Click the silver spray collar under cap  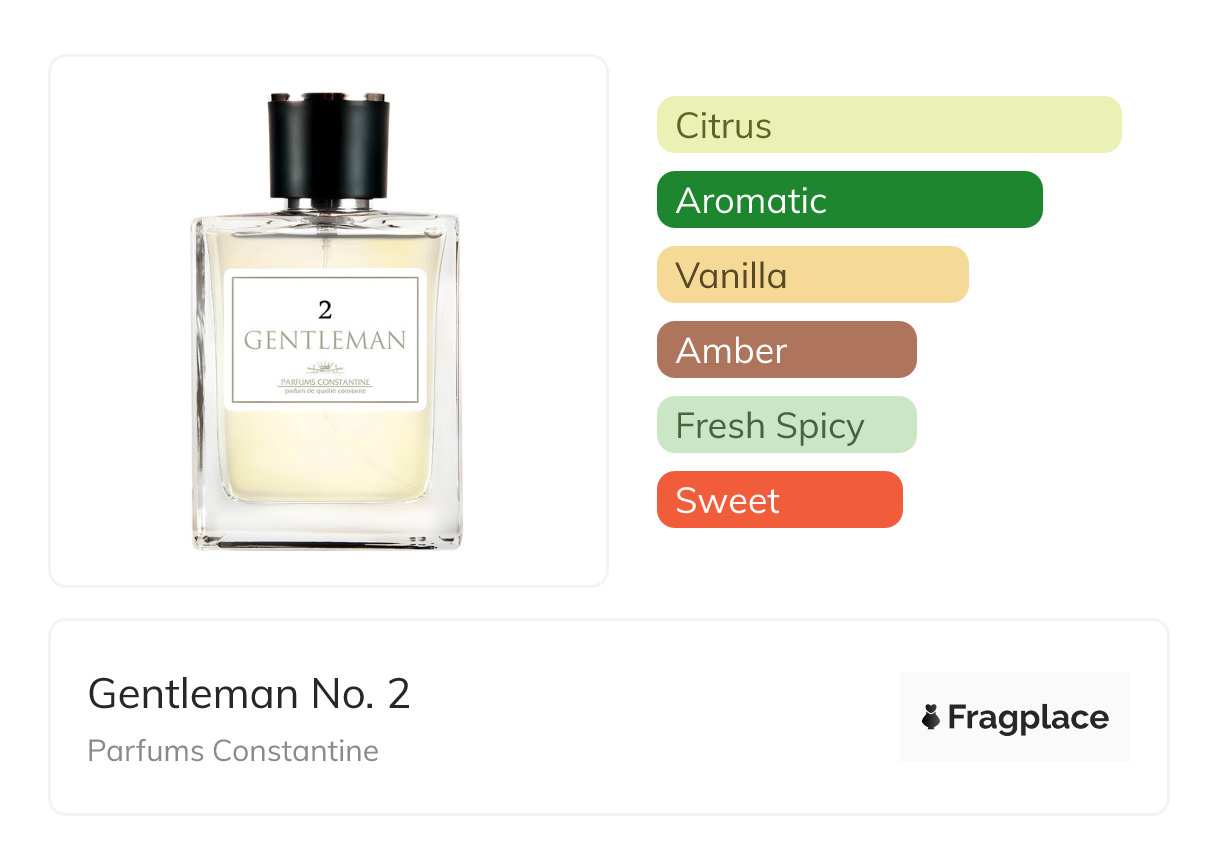[329, 206]
